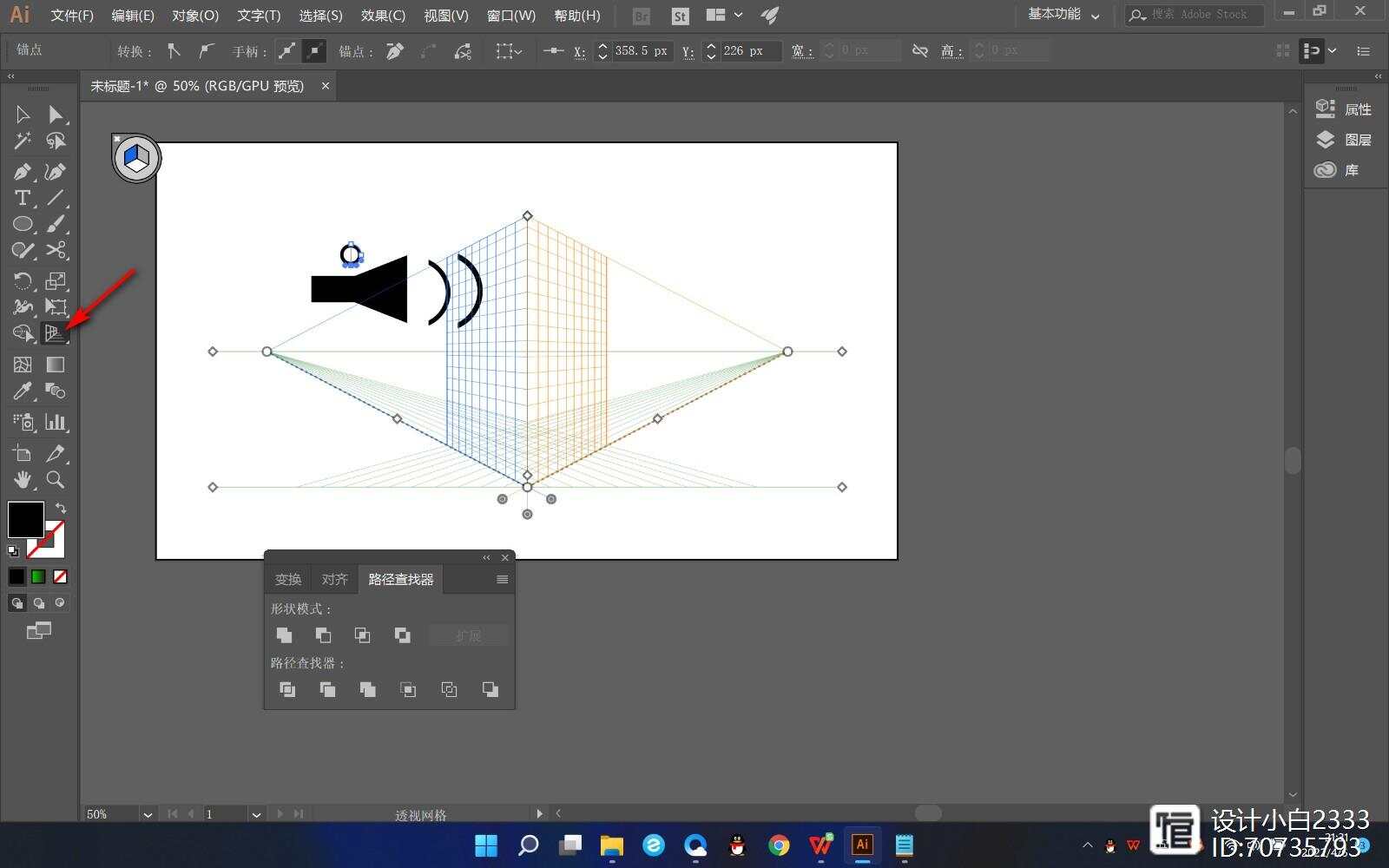Apply None color button

point(60,576)
